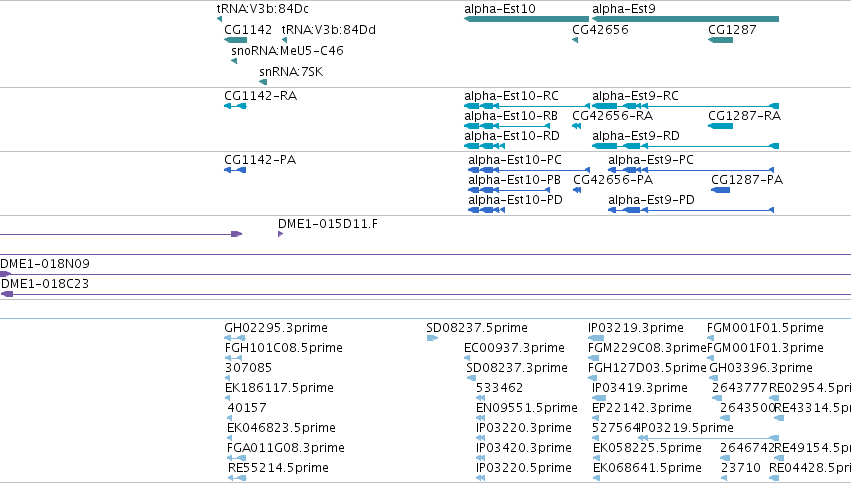Select the SD08237.3prime EST label
Viewport: 851px width, 483px height.
pyautogui.click(x=517, y=368)
